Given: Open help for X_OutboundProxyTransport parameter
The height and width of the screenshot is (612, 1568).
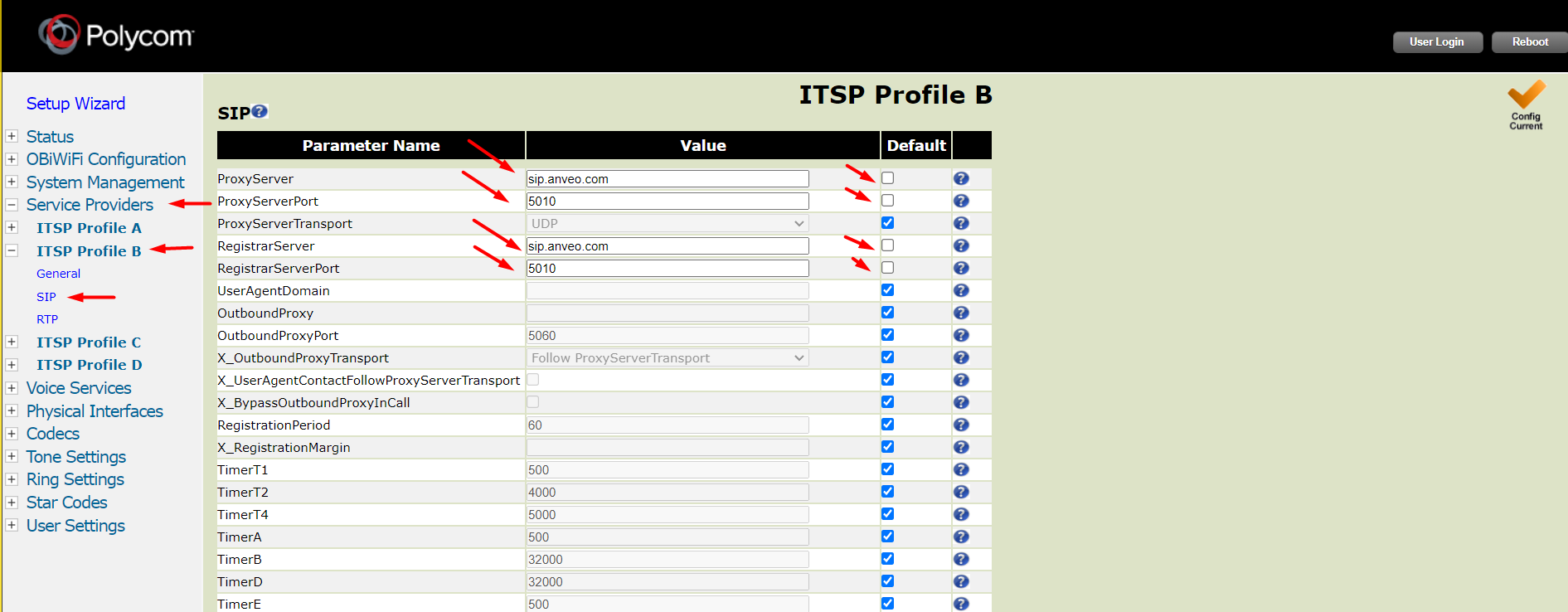Looking at the screenshot, I should coord(961,357).
